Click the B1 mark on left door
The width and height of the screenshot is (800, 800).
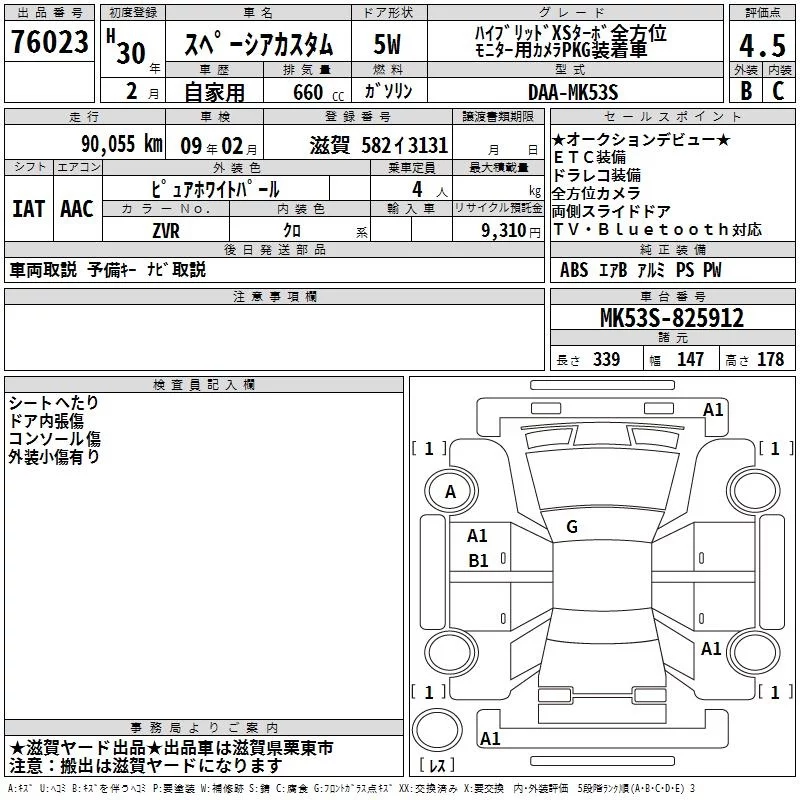coord(479,561)
